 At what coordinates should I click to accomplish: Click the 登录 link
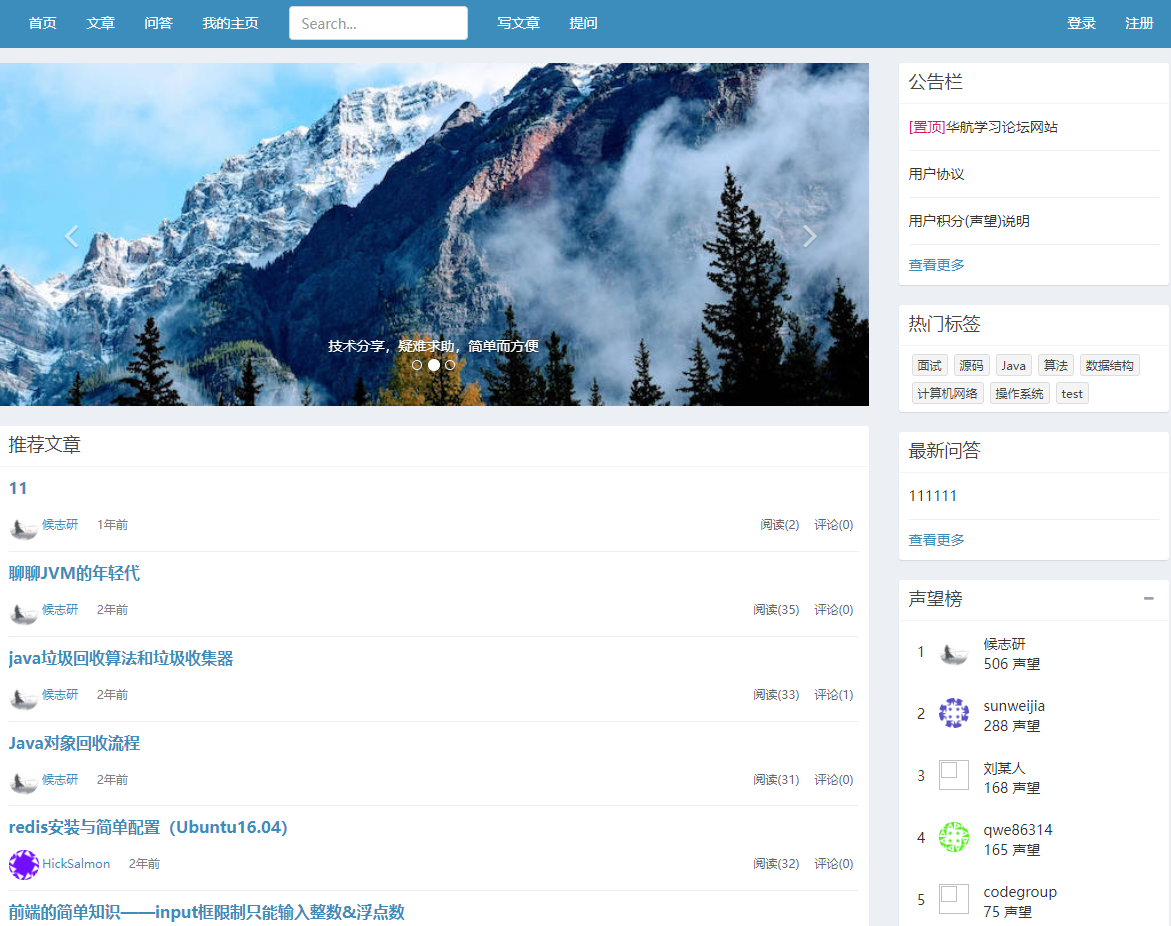pyautogui.click(x=1081, y=23)
